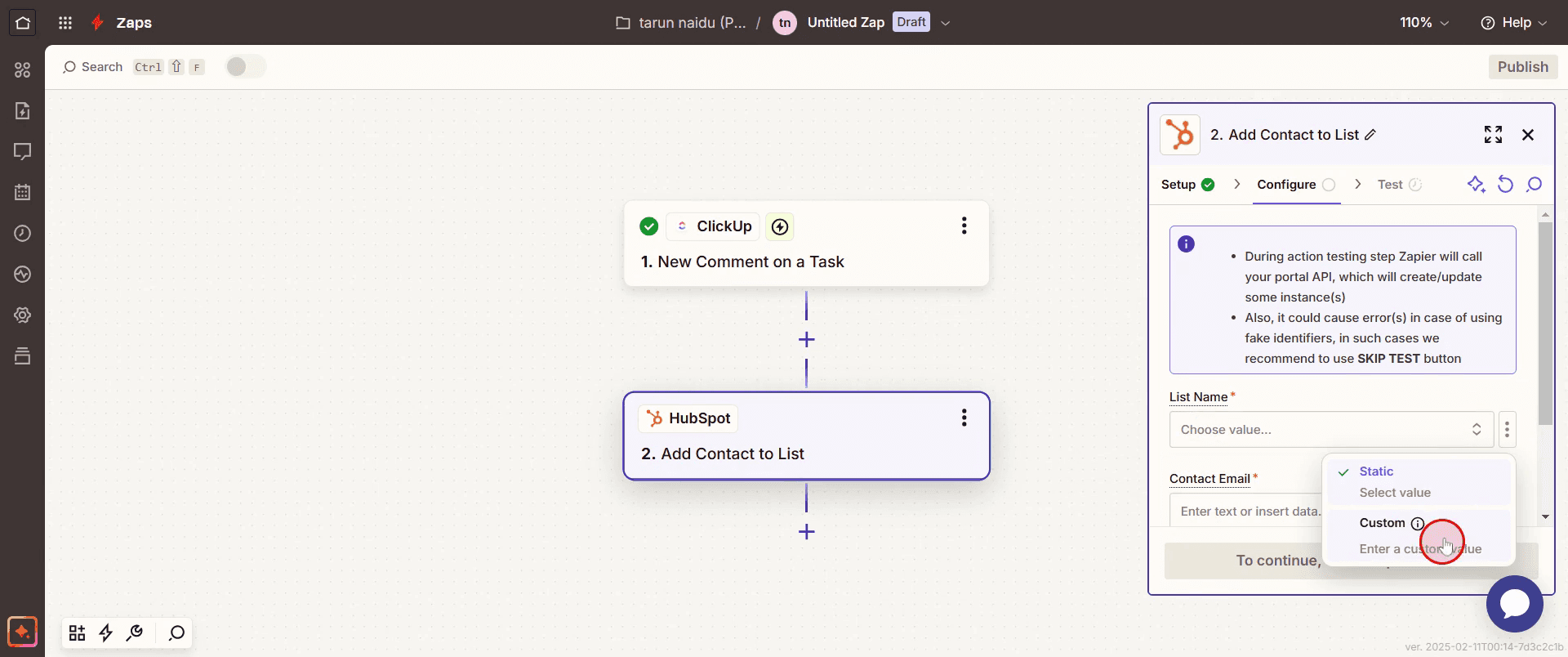Toggle the Zap on/off switch
The height and width of the screenshot is (657, 1568).
[x=245, y=67]
